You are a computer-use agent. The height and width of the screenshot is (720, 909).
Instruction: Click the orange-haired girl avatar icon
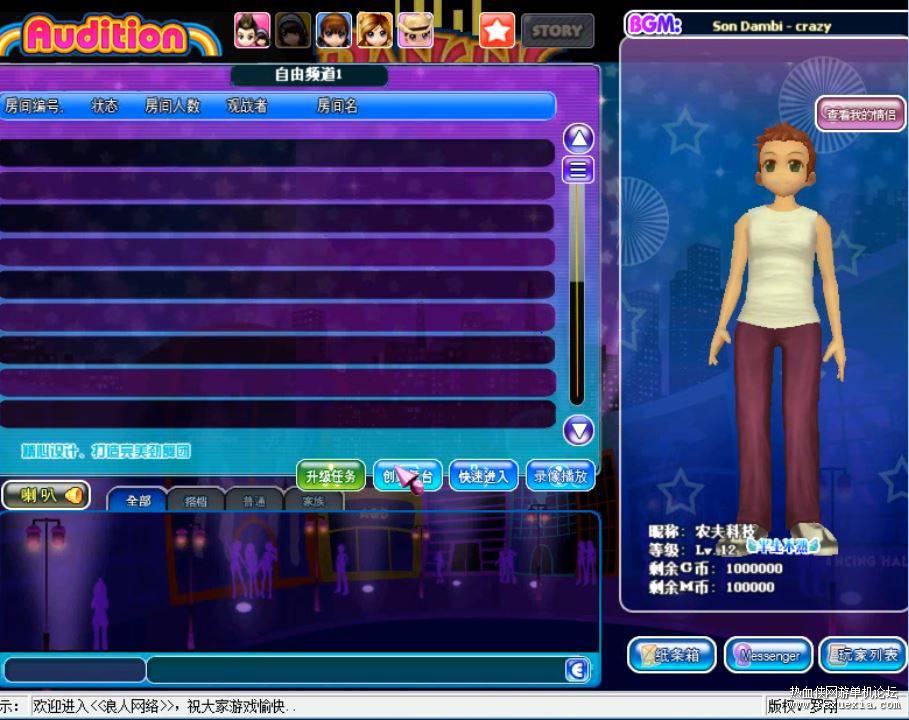pyautogui.click(x=374, y=30)
